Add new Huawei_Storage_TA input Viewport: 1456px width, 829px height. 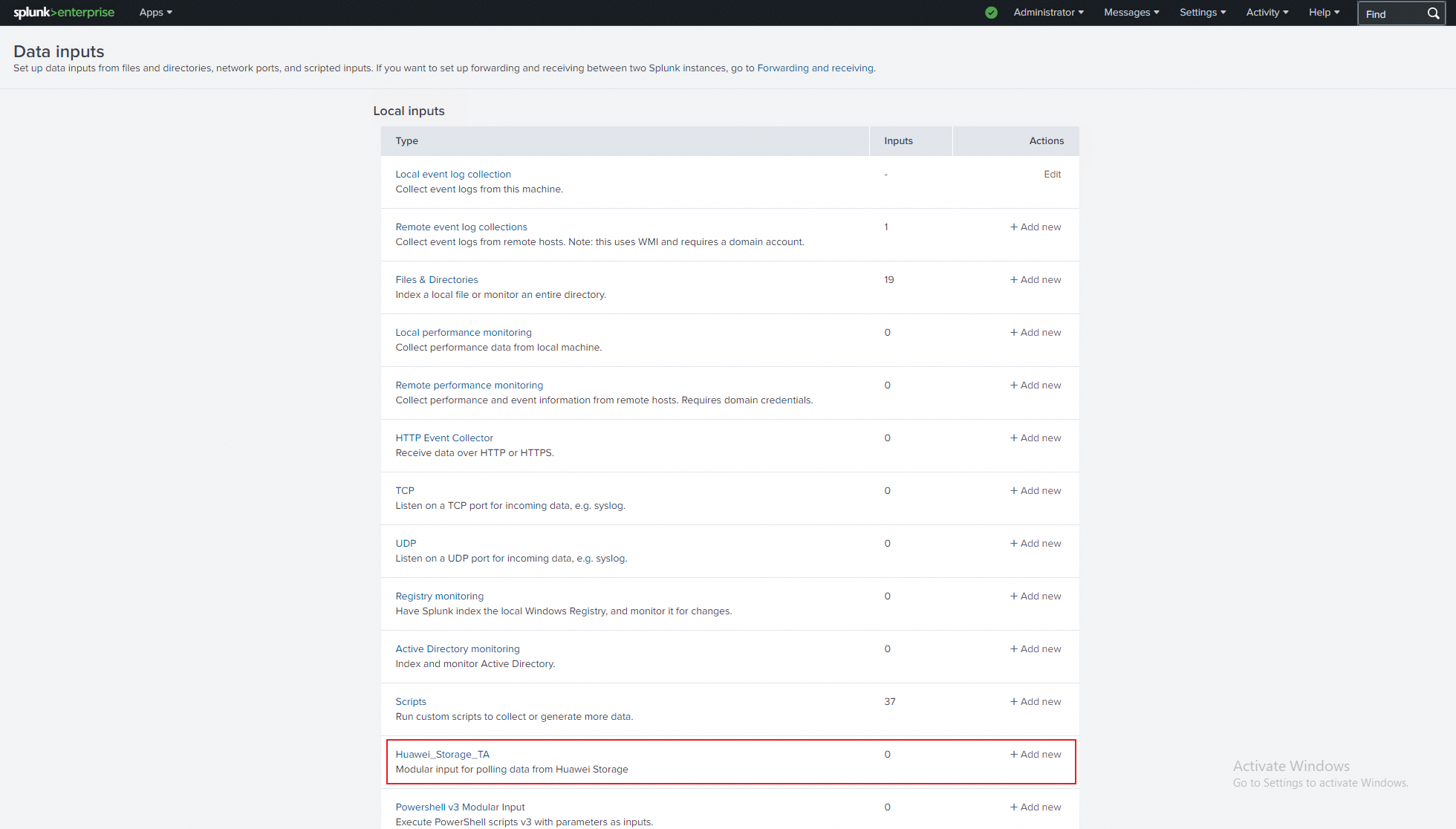(x=1036, y=755)
